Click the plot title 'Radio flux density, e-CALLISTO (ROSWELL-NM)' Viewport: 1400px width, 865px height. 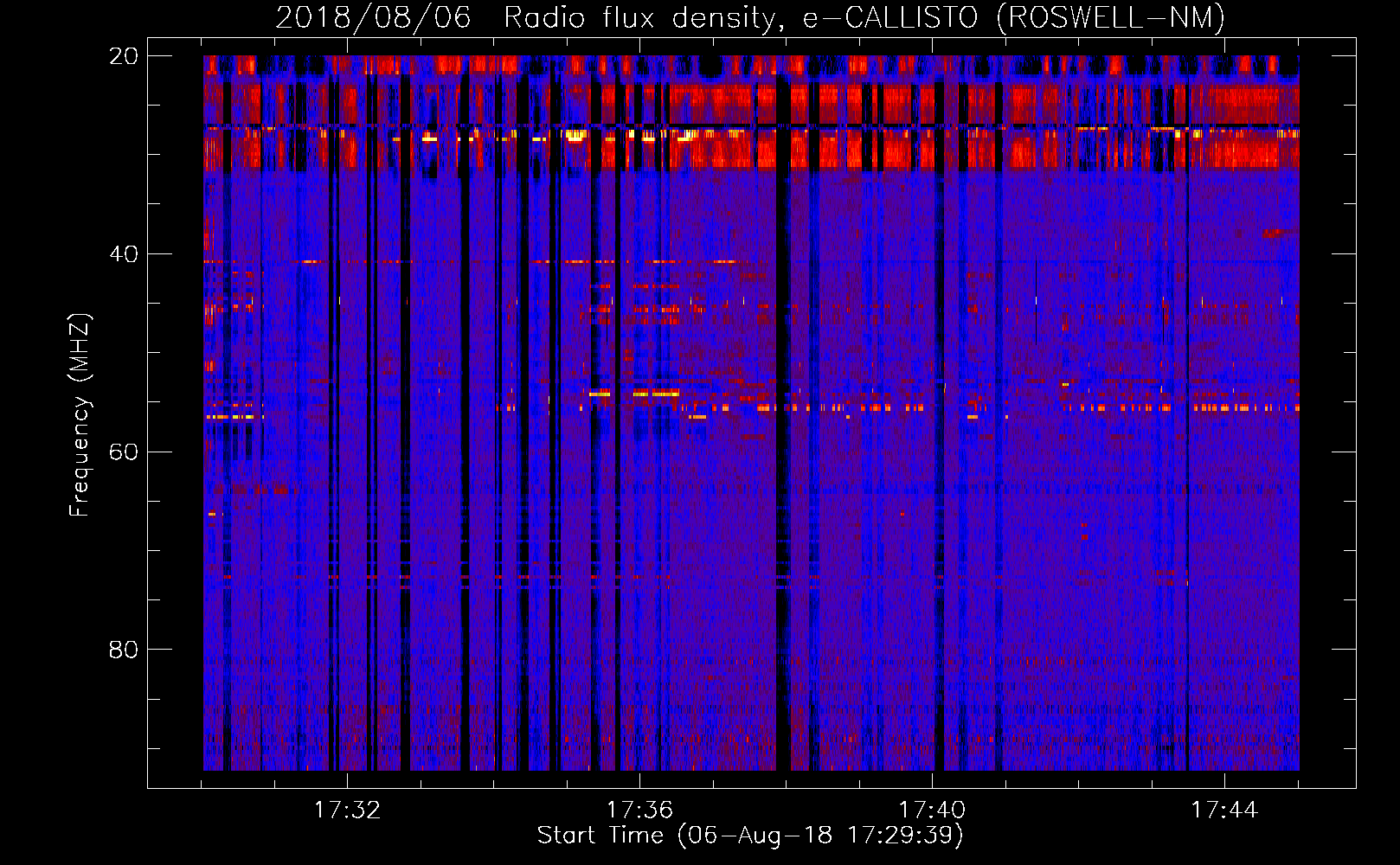pos(864,18)
